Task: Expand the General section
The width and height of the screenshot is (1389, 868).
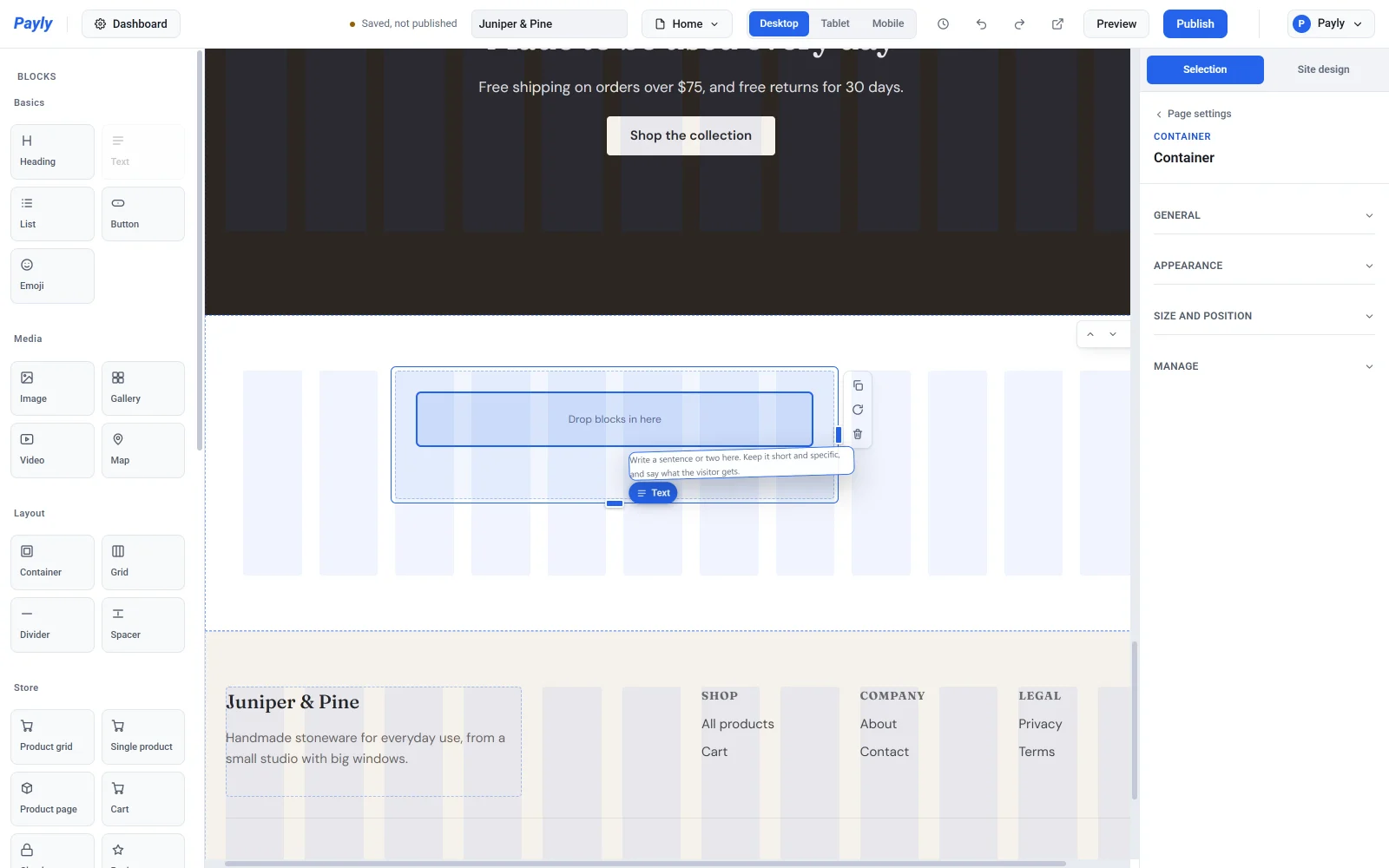Action: click(x=1264, y=215)
